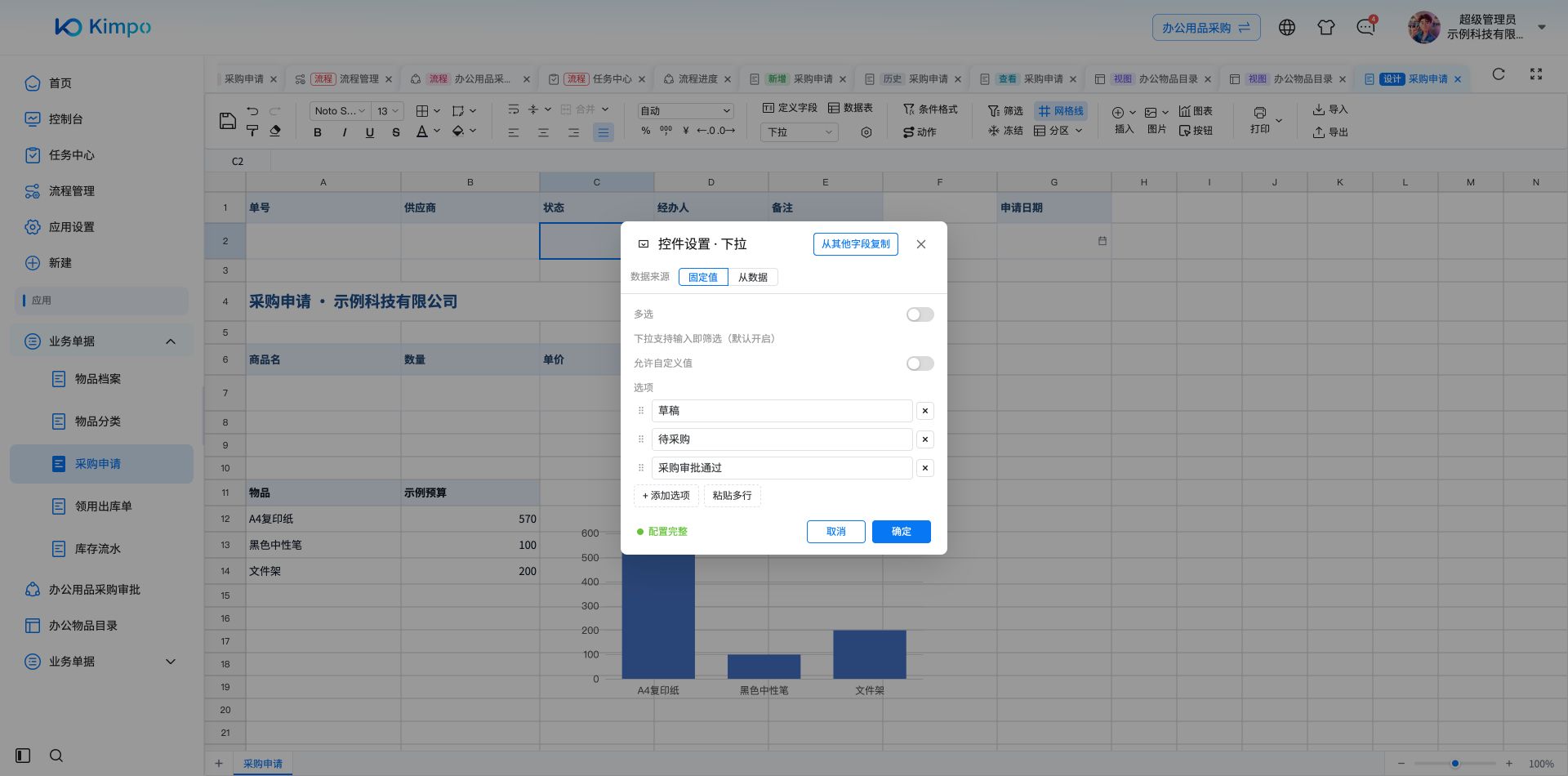Open the font size 13 dropdown
This screenshot has width=1568, height=776.
388,111
